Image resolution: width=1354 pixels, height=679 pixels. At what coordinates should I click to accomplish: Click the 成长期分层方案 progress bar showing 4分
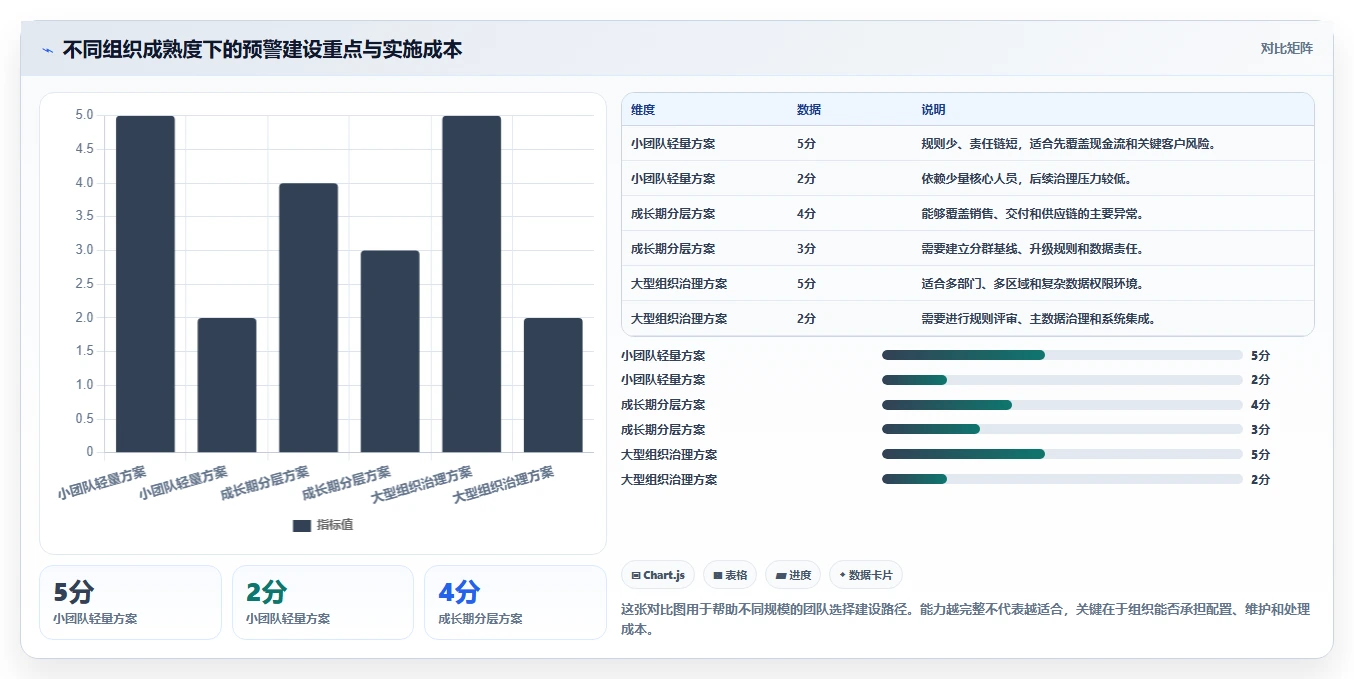click(x=1062, y=405)
